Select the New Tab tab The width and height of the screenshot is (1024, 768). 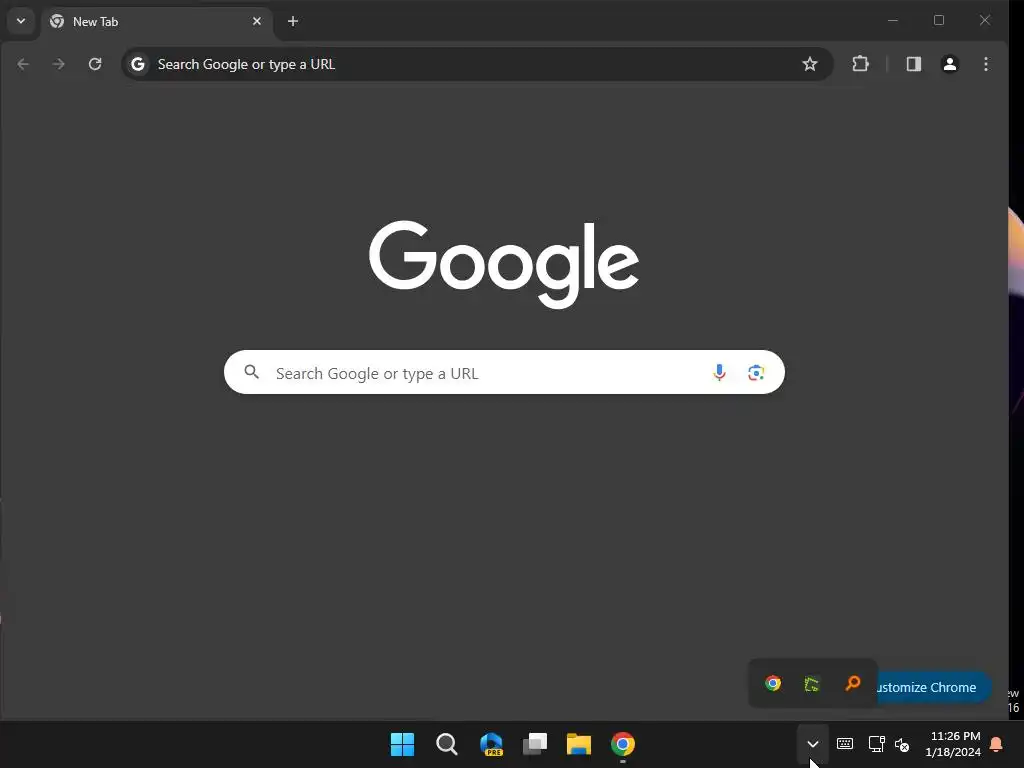(x=157, y=22)
